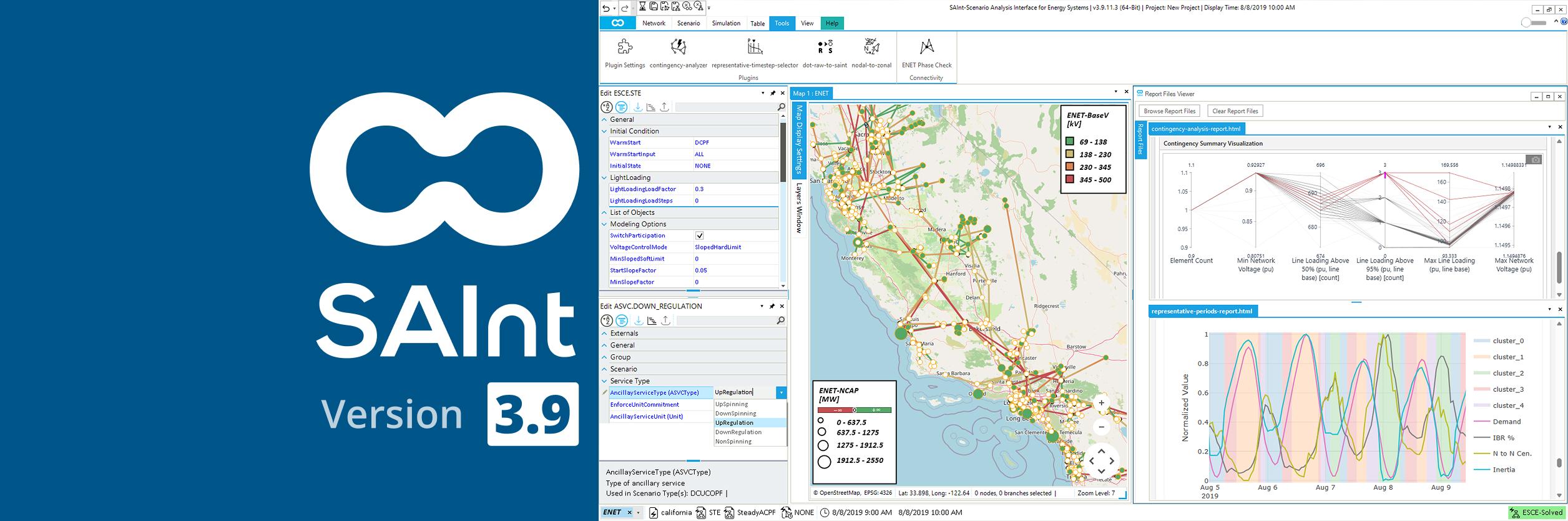Pin the Edit ESCE.STE panel
Viewport: 1568px width, 521px height.
[x=773, y=93]
